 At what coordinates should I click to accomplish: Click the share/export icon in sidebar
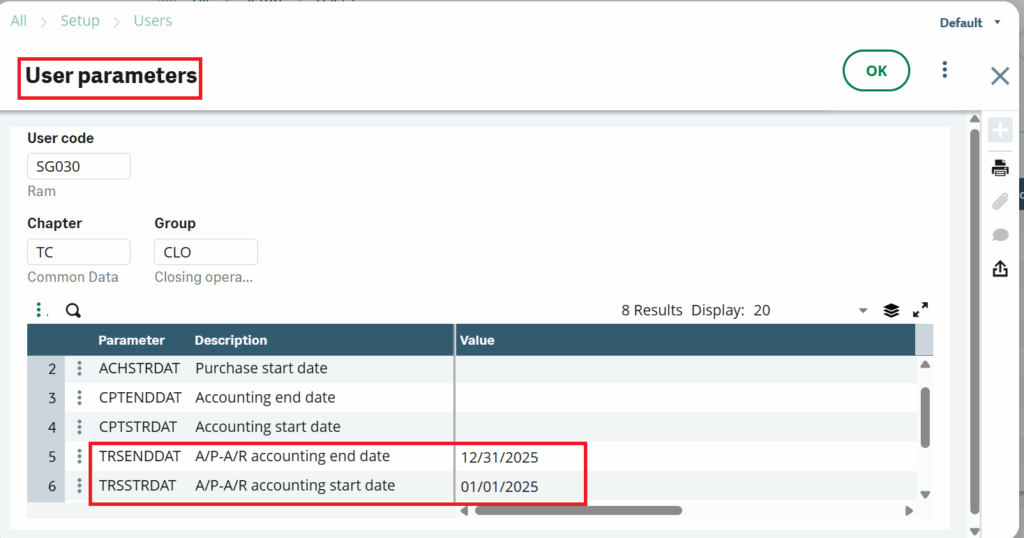tap(999, 268)
